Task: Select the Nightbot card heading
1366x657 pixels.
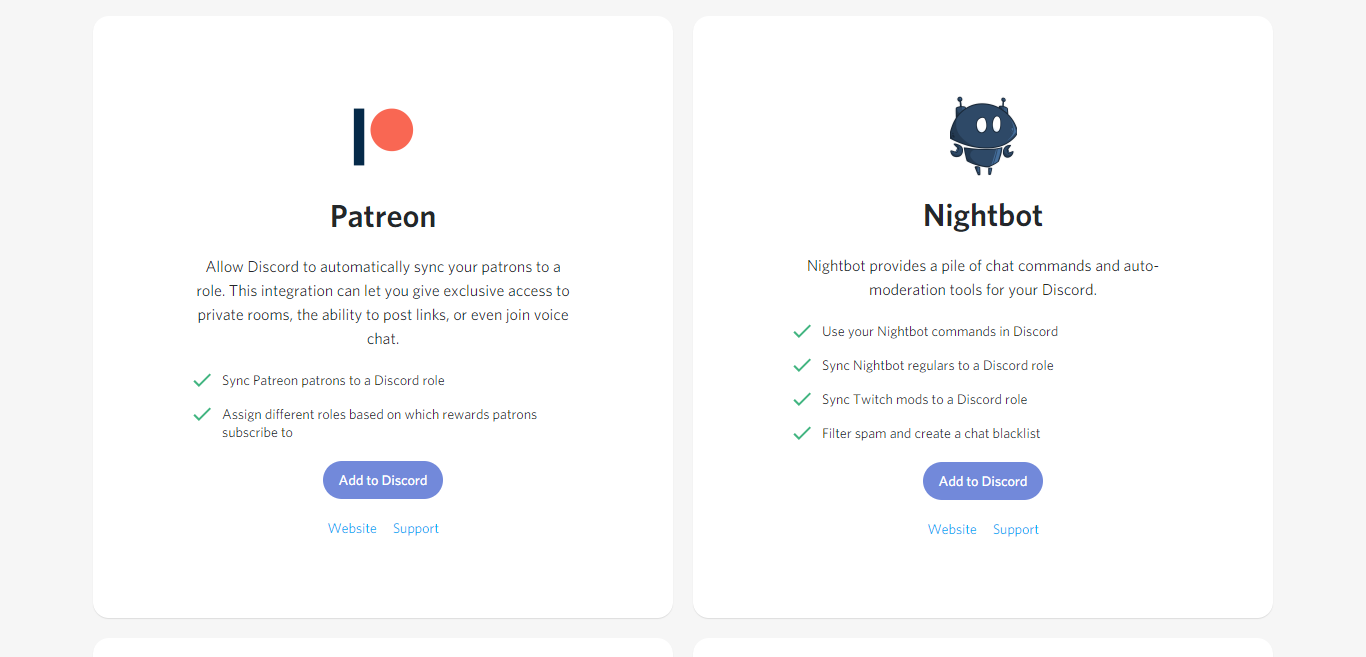Action: 983,215
